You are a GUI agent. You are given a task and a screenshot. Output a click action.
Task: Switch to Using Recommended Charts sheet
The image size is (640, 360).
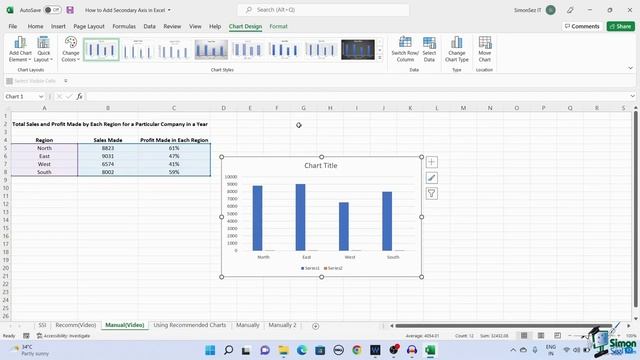tap(189, 325)
